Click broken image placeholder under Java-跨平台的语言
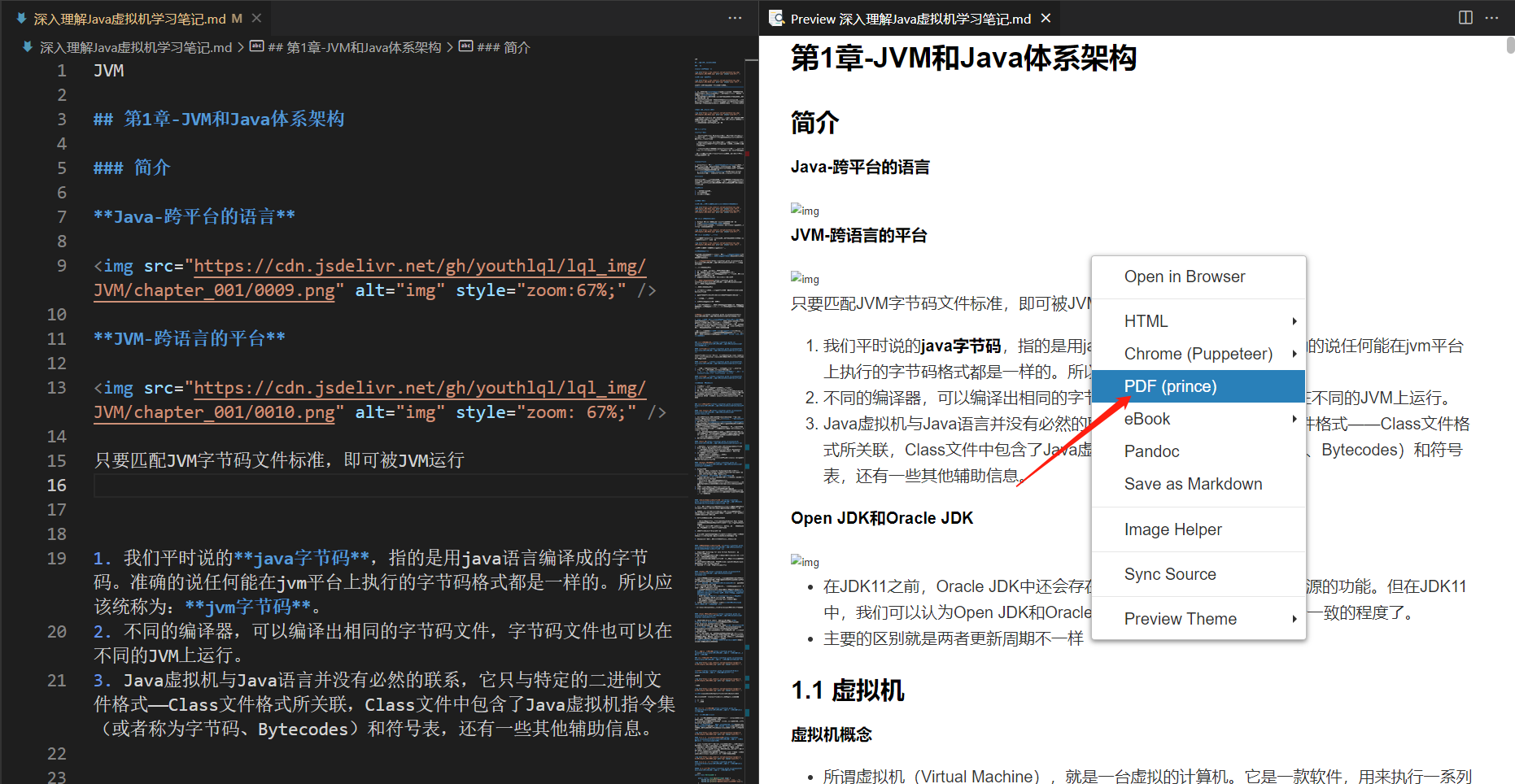The width and height of the screenshot is (1515, 784). tap(804, 210)
